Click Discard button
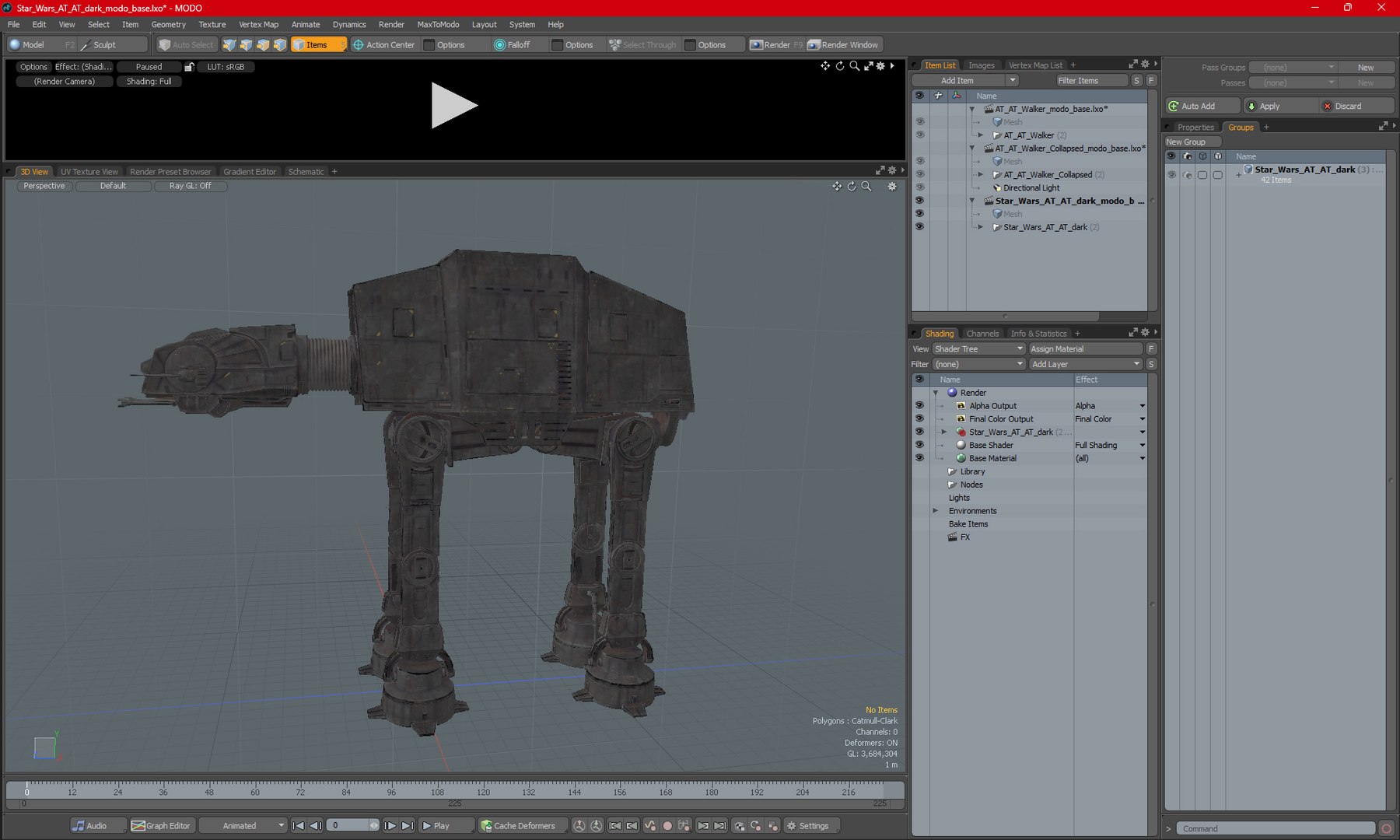Screen dimensions: 1400x840 coord(1356,107)
